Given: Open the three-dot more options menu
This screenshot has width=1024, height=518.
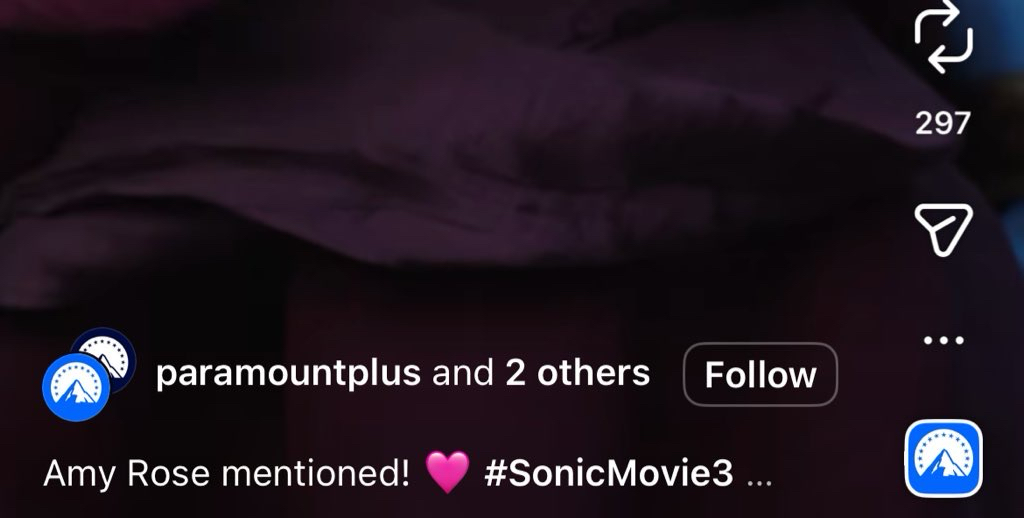Looking at the screenshot, I should [x=944, y=340].
